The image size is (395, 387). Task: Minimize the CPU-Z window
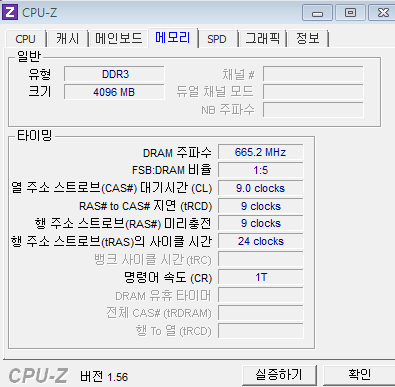tap(317, 13)
